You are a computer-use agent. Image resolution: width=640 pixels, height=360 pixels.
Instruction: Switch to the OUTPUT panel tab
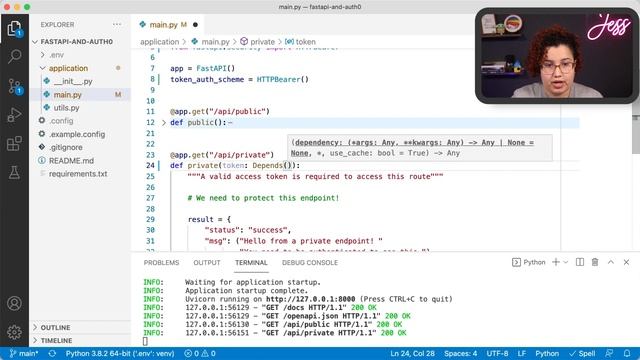coord(207,262)
